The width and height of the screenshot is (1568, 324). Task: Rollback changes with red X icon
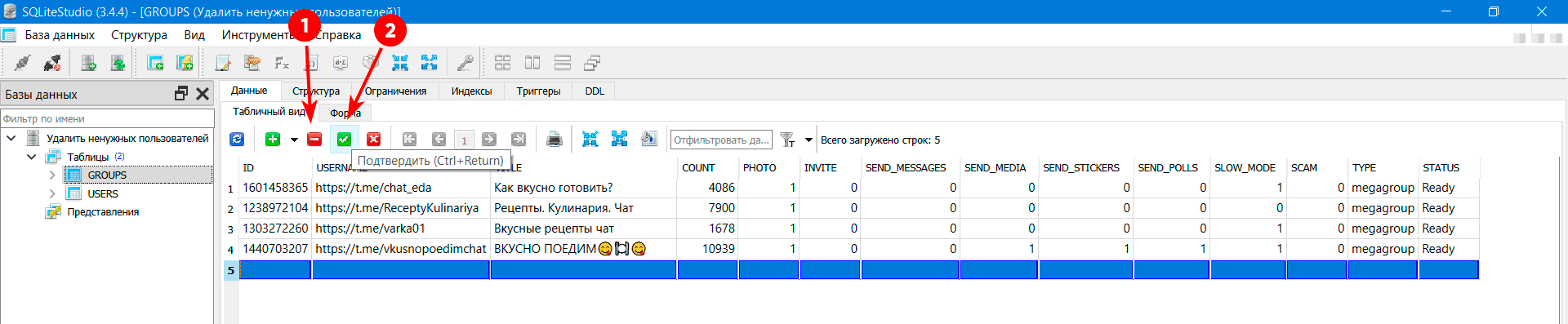pyautogui.click(x=373, y=140)
